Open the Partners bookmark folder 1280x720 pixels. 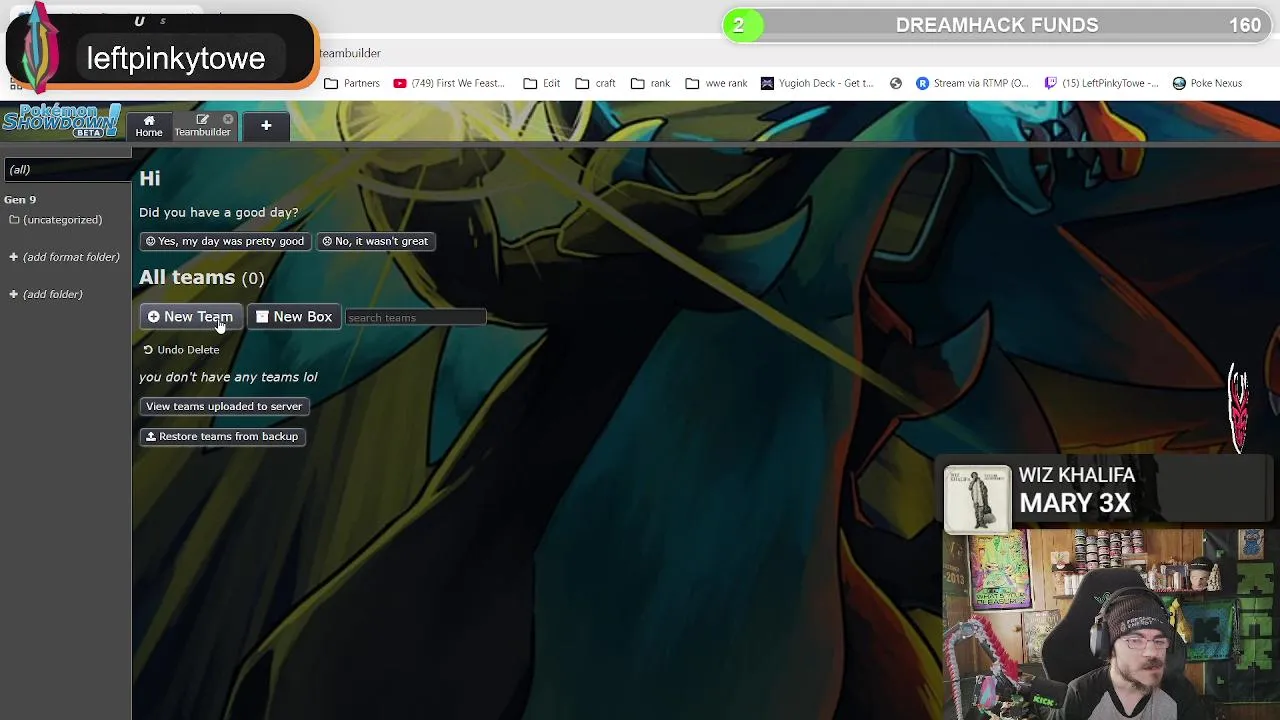click(x=352, y=83)
